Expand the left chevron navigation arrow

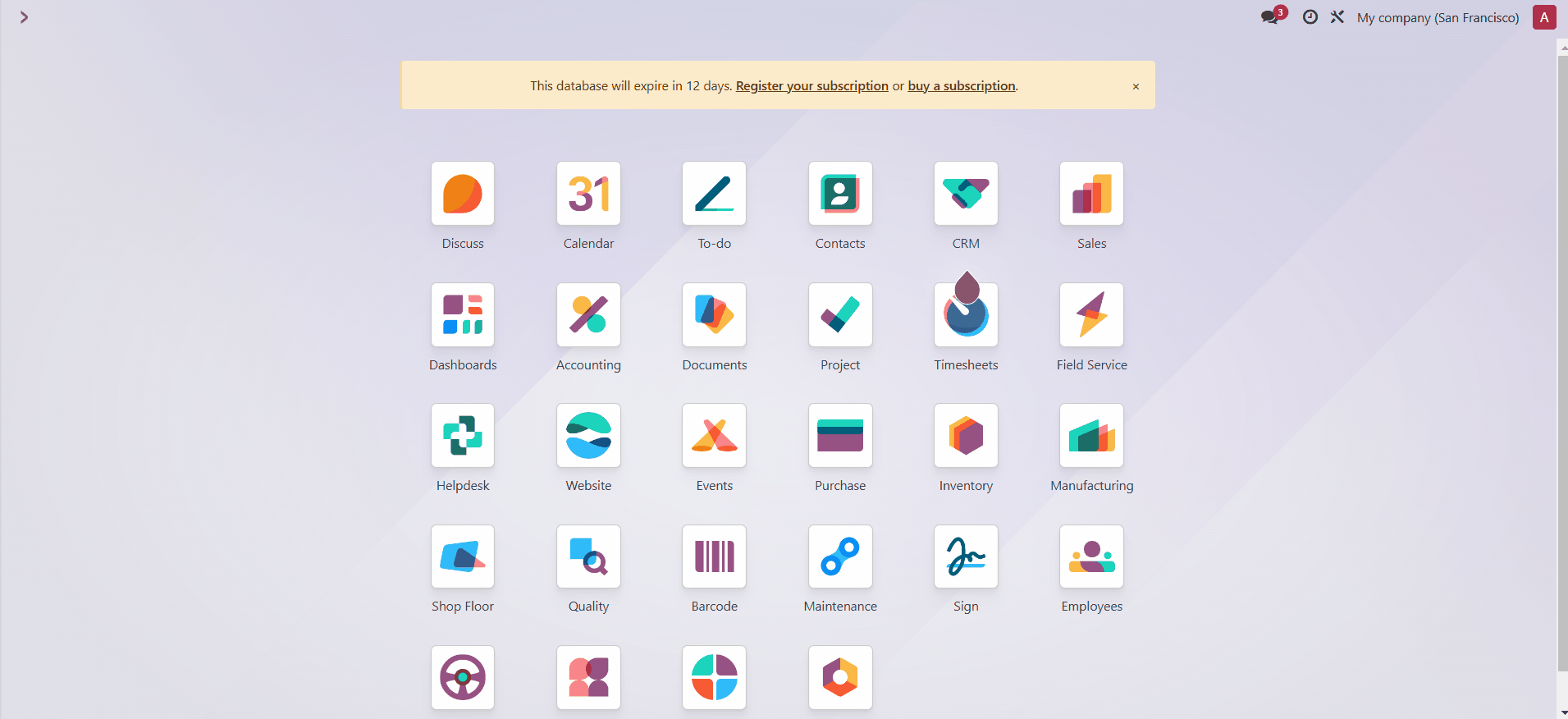point(24,17)
